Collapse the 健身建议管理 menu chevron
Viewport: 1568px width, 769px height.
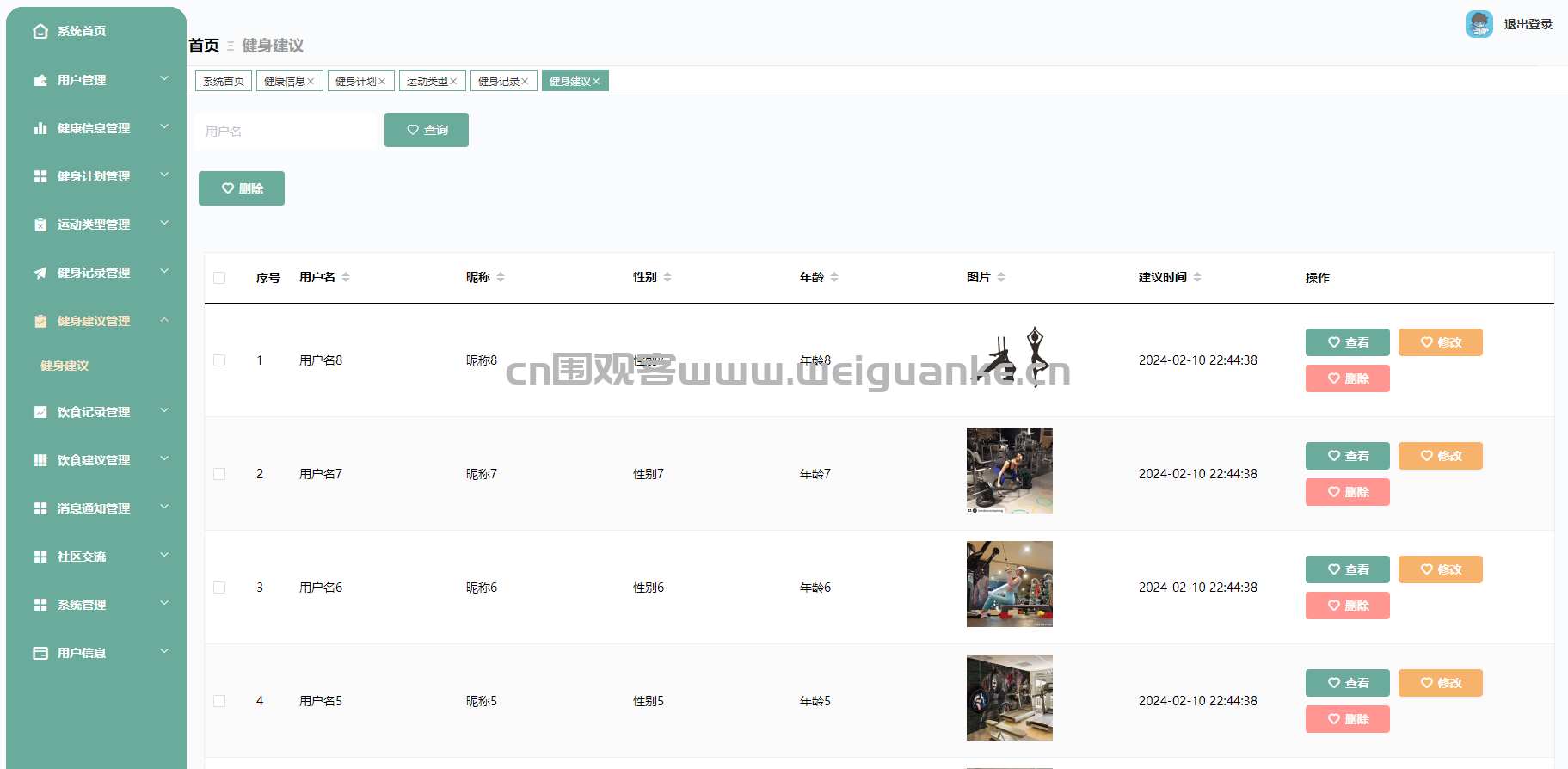[x=164, y=320]
